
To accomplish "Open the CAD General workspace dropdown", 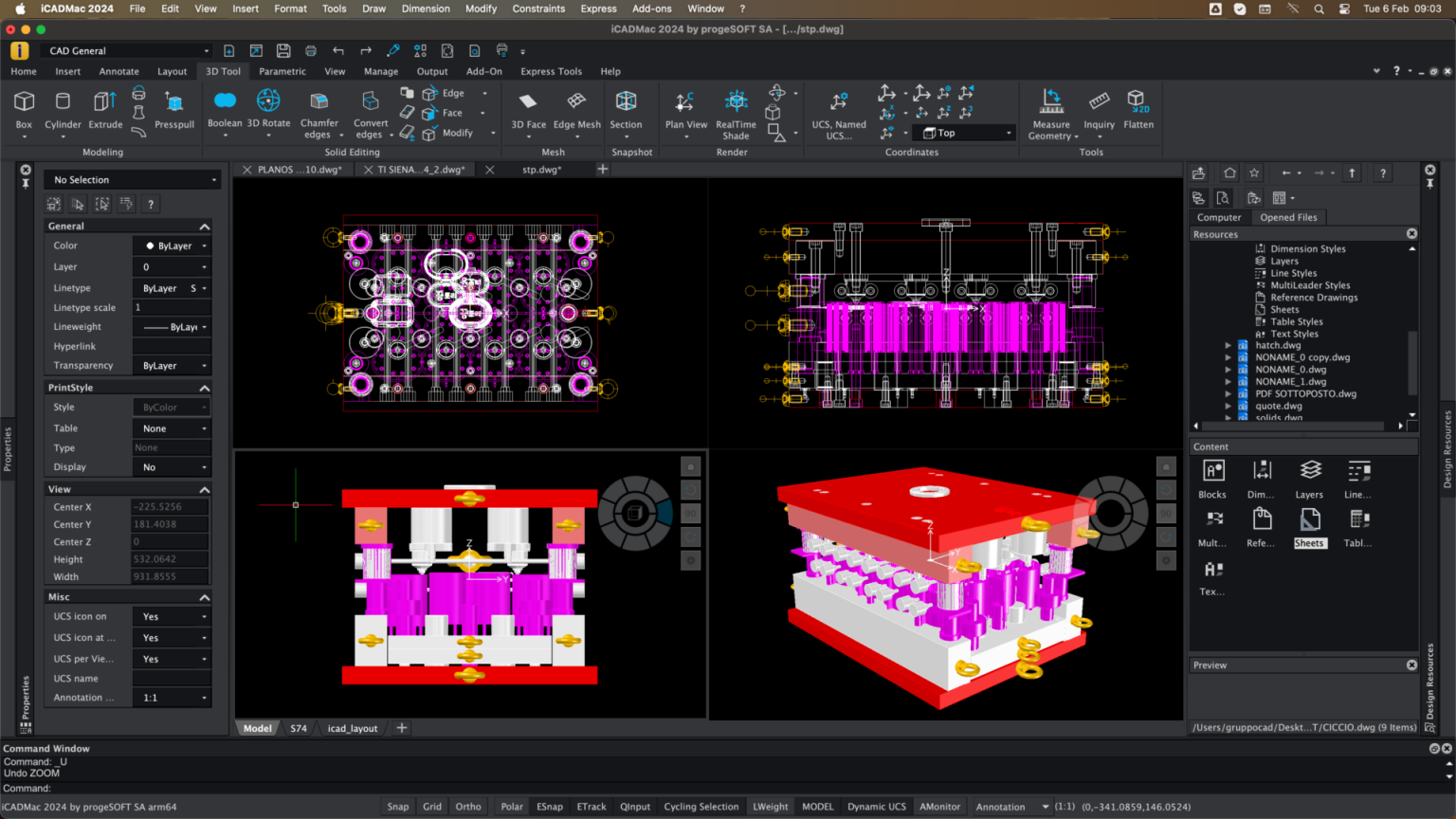I will click(127, 51).
